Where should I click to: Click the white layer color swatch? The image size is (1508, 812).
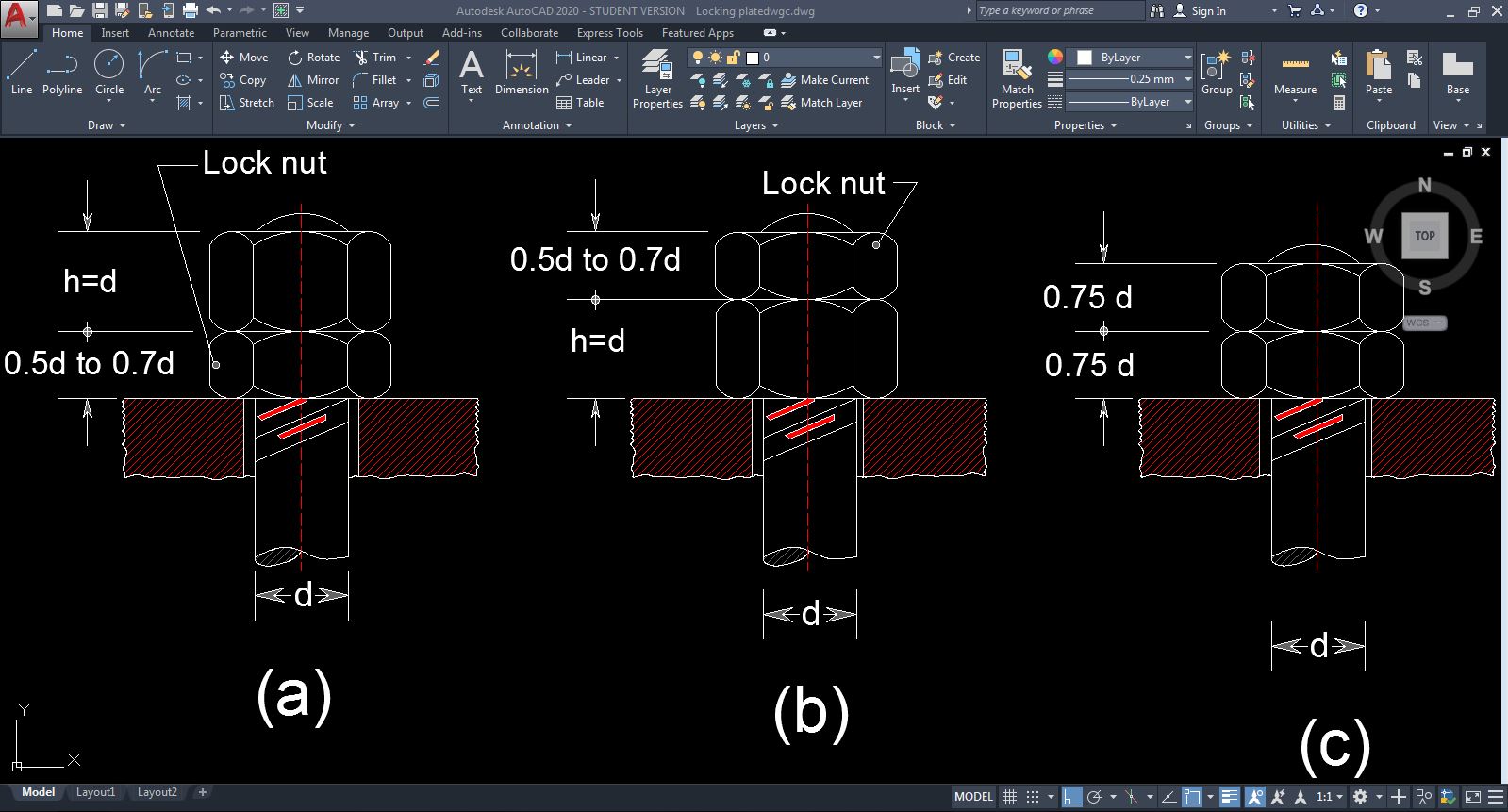(753, 58)
